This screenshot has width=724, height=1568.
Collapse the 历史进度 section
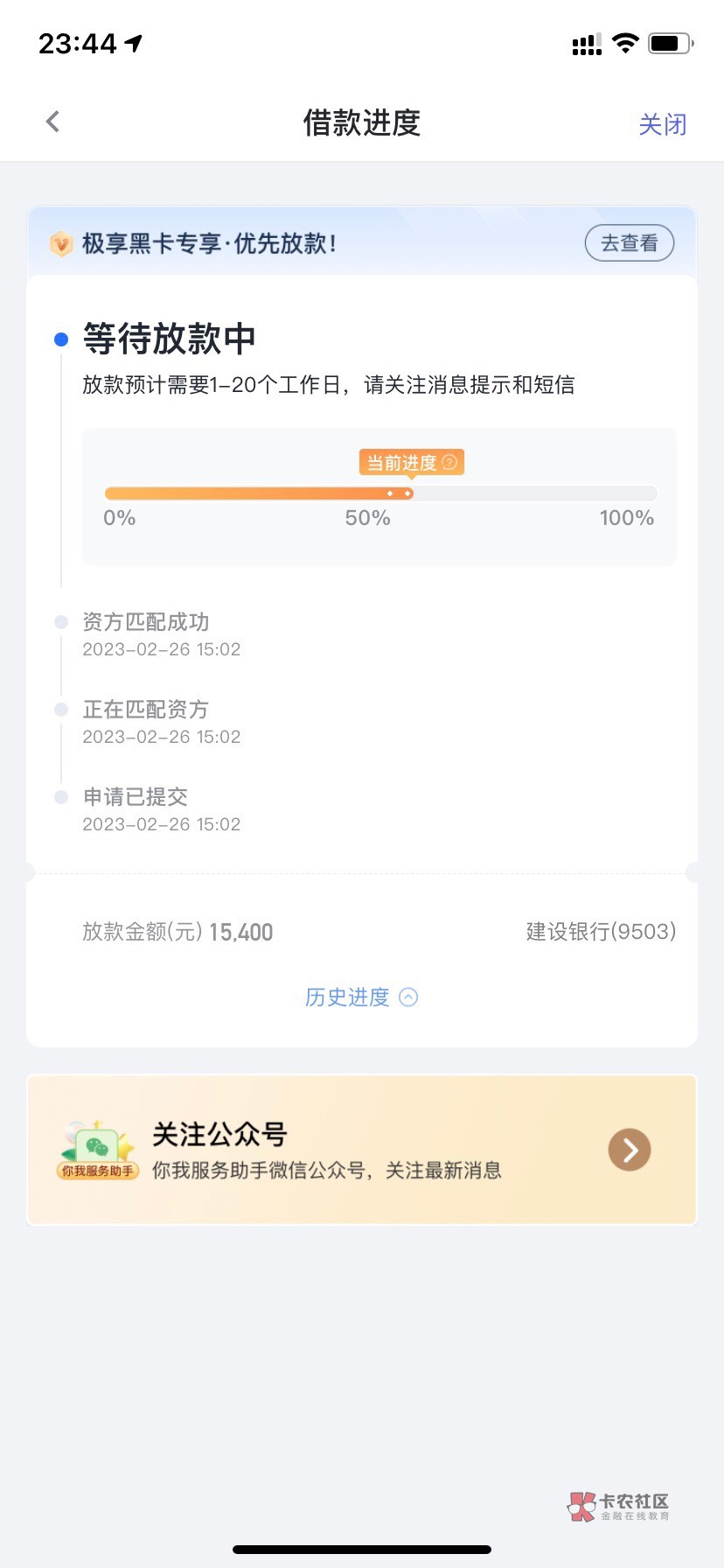tap(347, 997)
